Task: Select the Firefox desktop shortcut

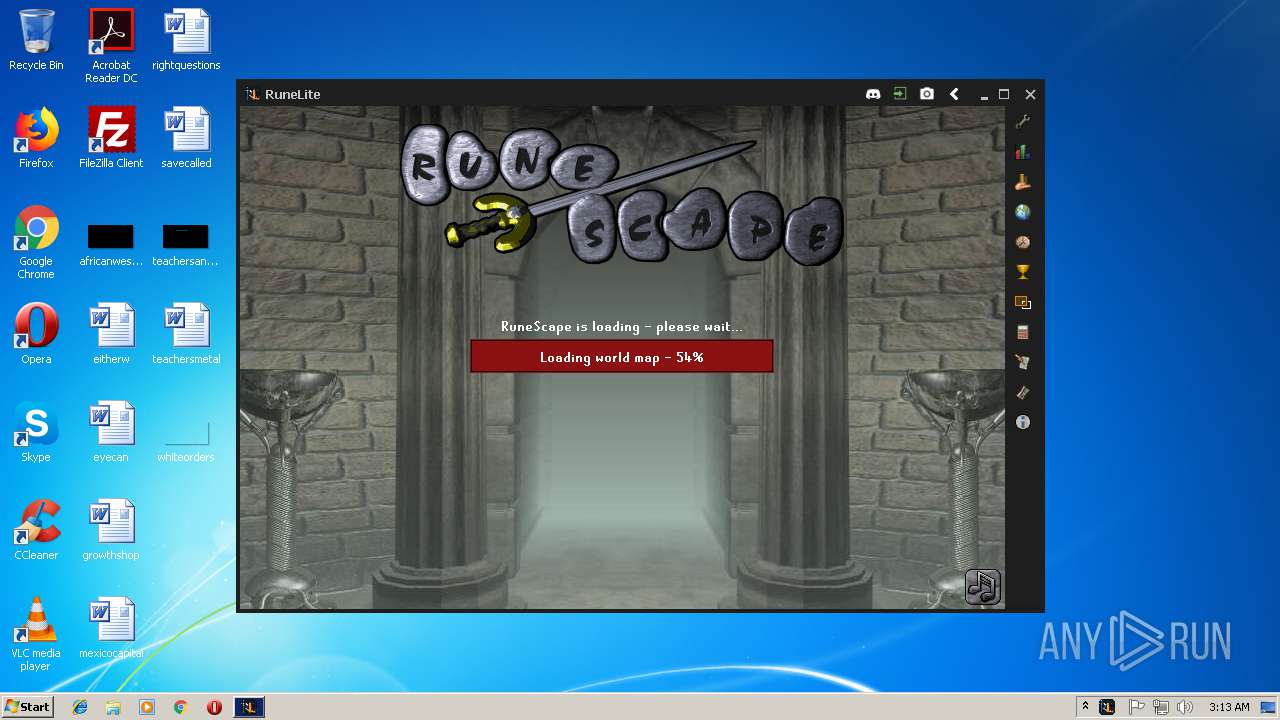Action: pyautogui.click(x=36, y=138)
